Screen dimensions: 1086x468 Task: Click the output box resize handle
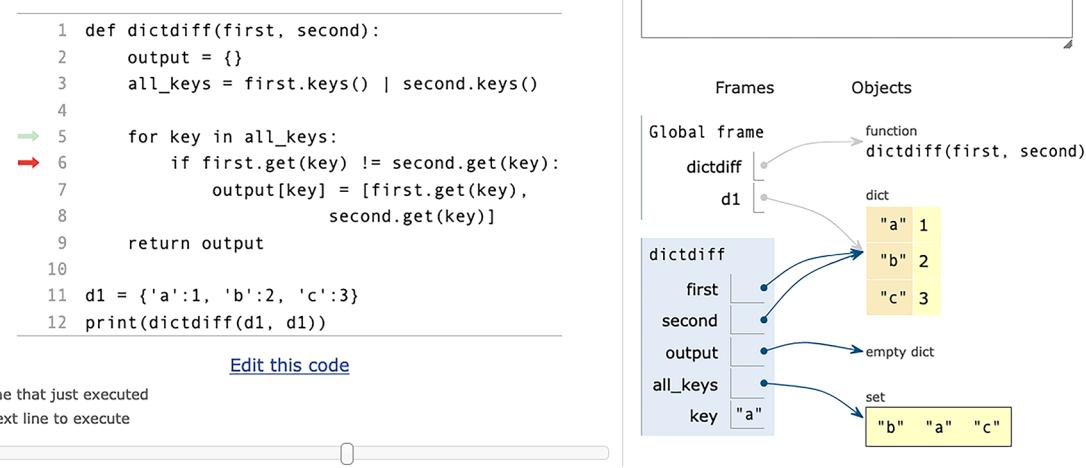[x=1066, y=44]
